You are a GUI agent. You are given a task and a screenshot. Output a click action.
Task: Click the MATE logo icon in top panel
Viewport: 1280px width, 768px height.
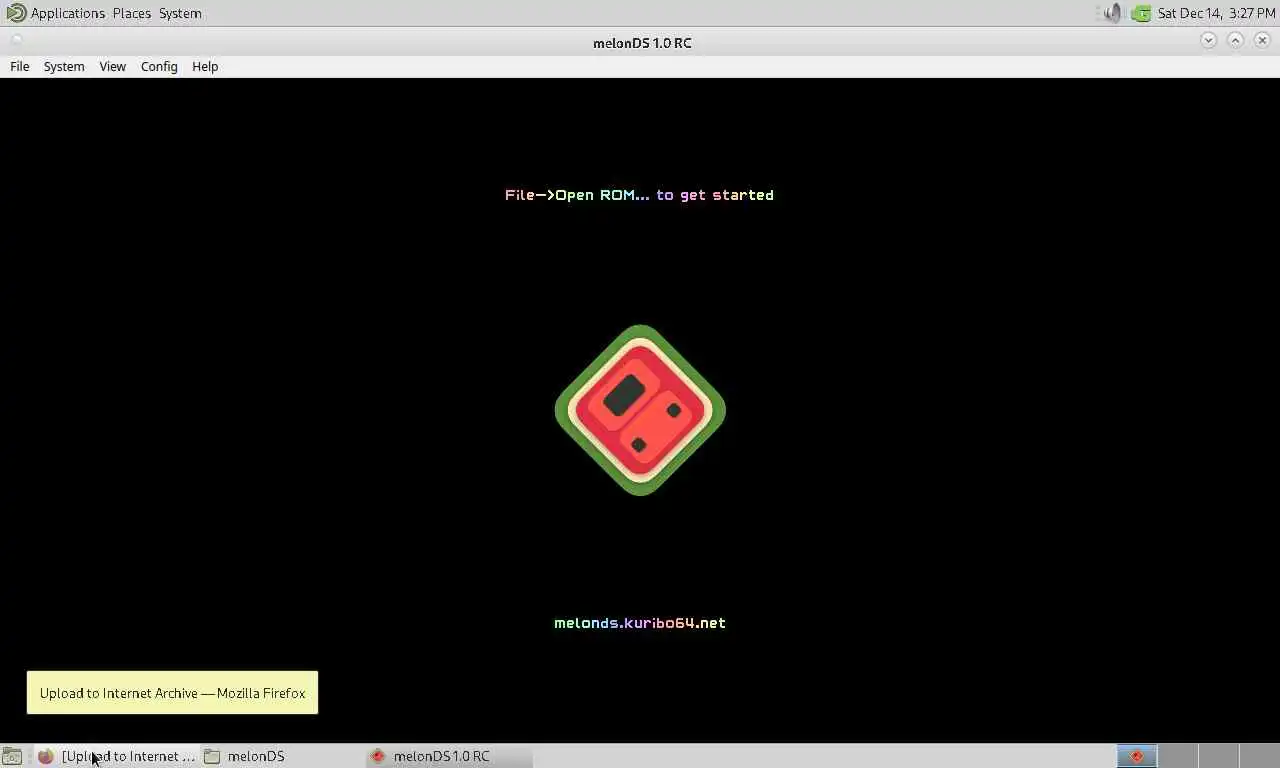tap(16, 13)
